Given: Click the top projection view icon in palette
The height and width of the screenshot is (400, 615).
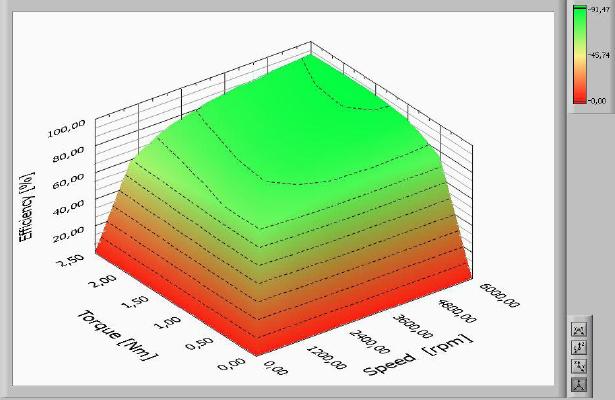Looking at the screenshot, I should 580,329.
